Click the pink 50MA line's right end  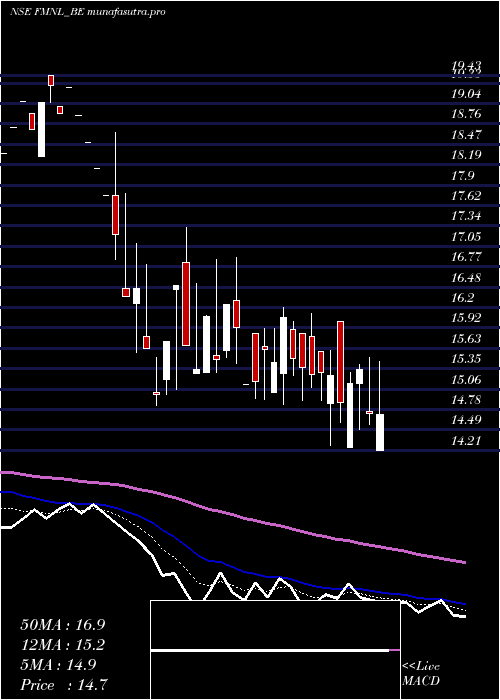point(463,562)
